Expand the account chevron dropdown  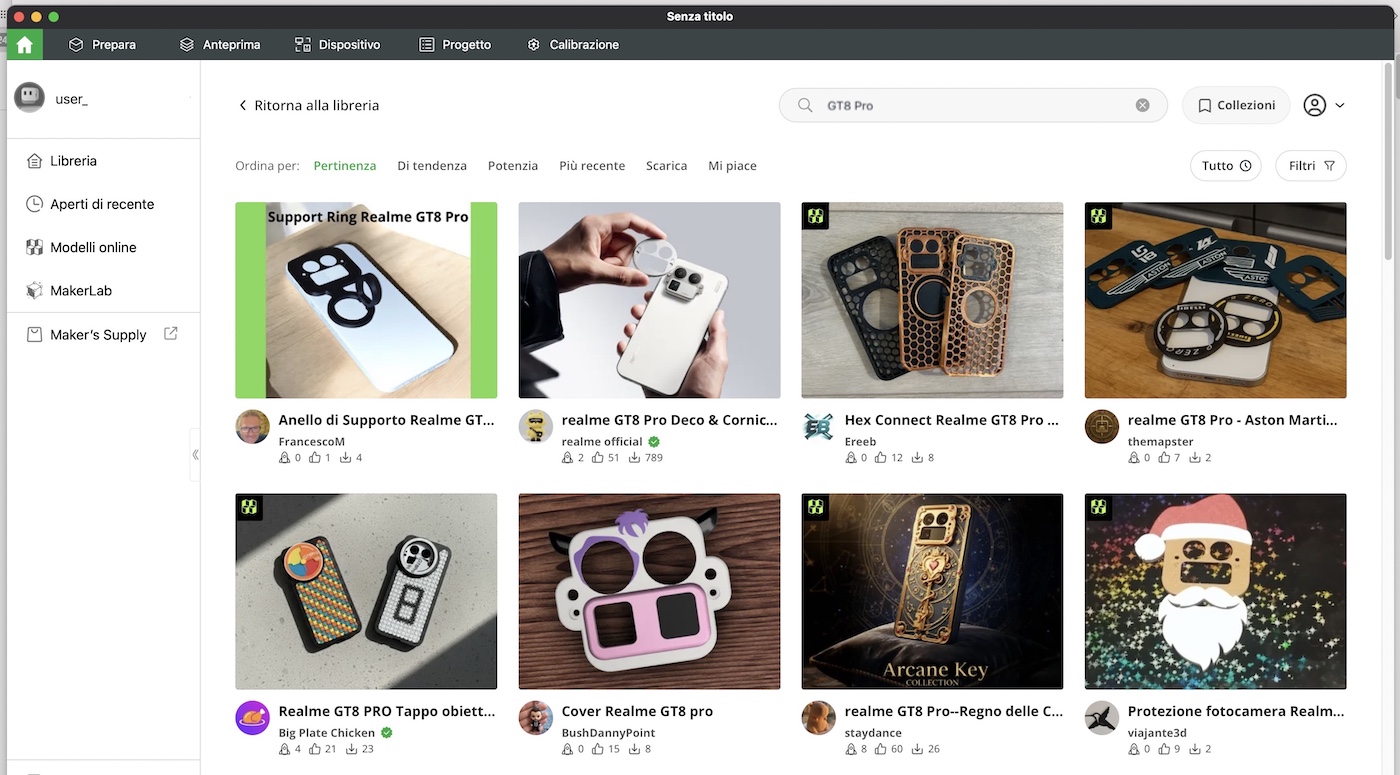[x=1340, y=105]
